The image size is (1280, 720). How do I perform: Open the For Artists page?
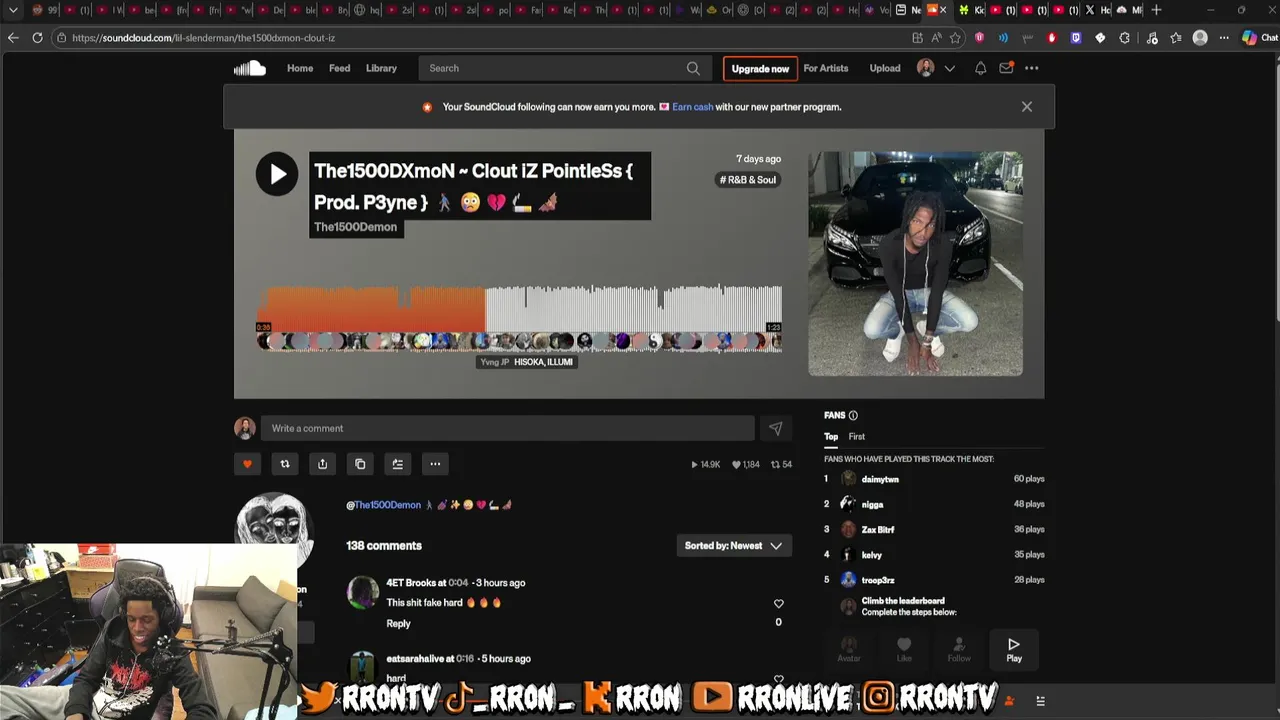[826, 68]
